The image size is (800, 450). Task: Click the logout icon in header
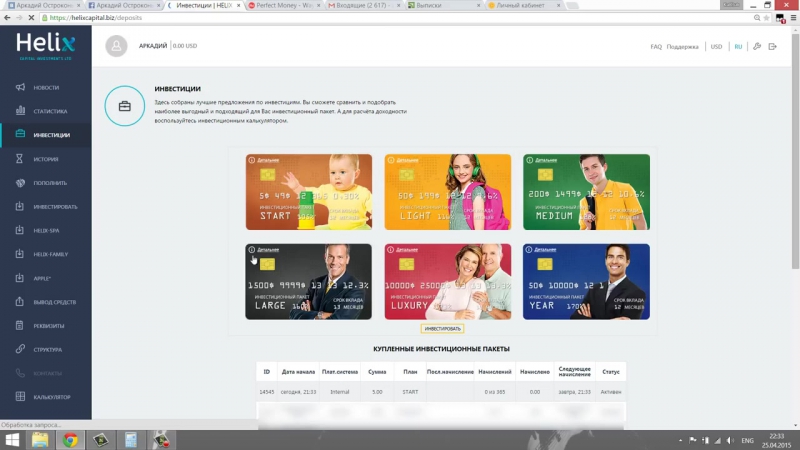click(x=773, y=46)
